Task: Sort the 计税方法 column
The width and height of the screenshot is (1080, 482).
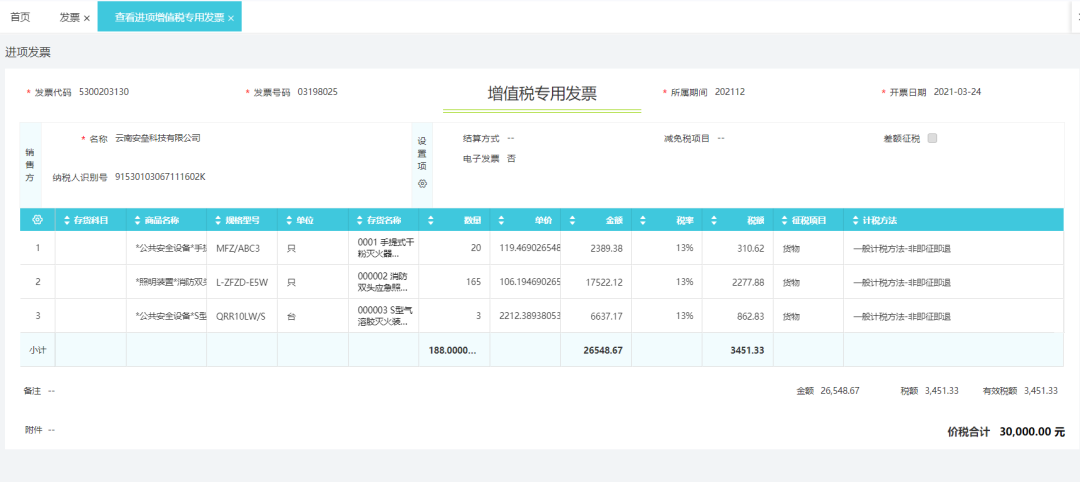Action: [855, 220]
